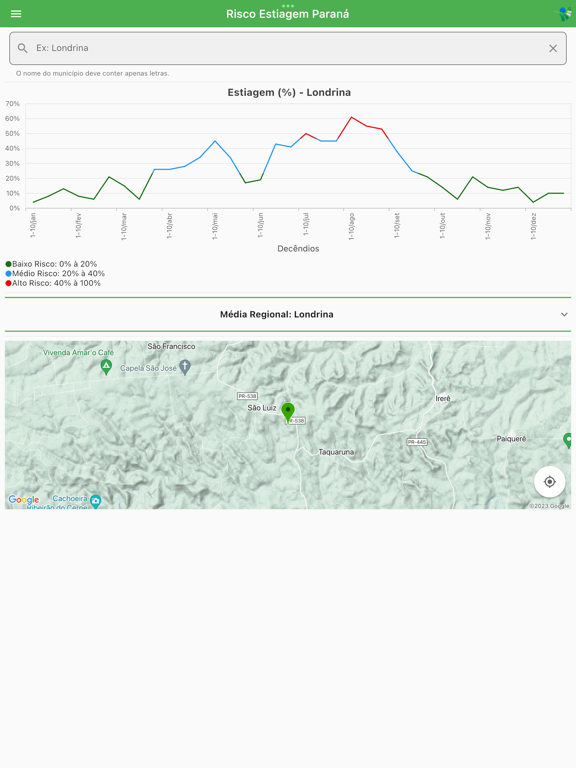Select the green location pin near São Luiz
Screen dimensions: 576x768
coord(288,412)
